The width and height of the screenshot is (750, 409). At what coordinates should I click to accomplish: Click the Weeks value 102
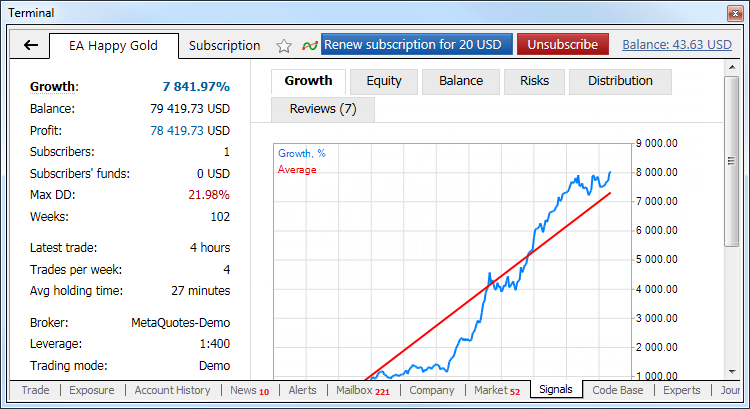coord(221,217)
